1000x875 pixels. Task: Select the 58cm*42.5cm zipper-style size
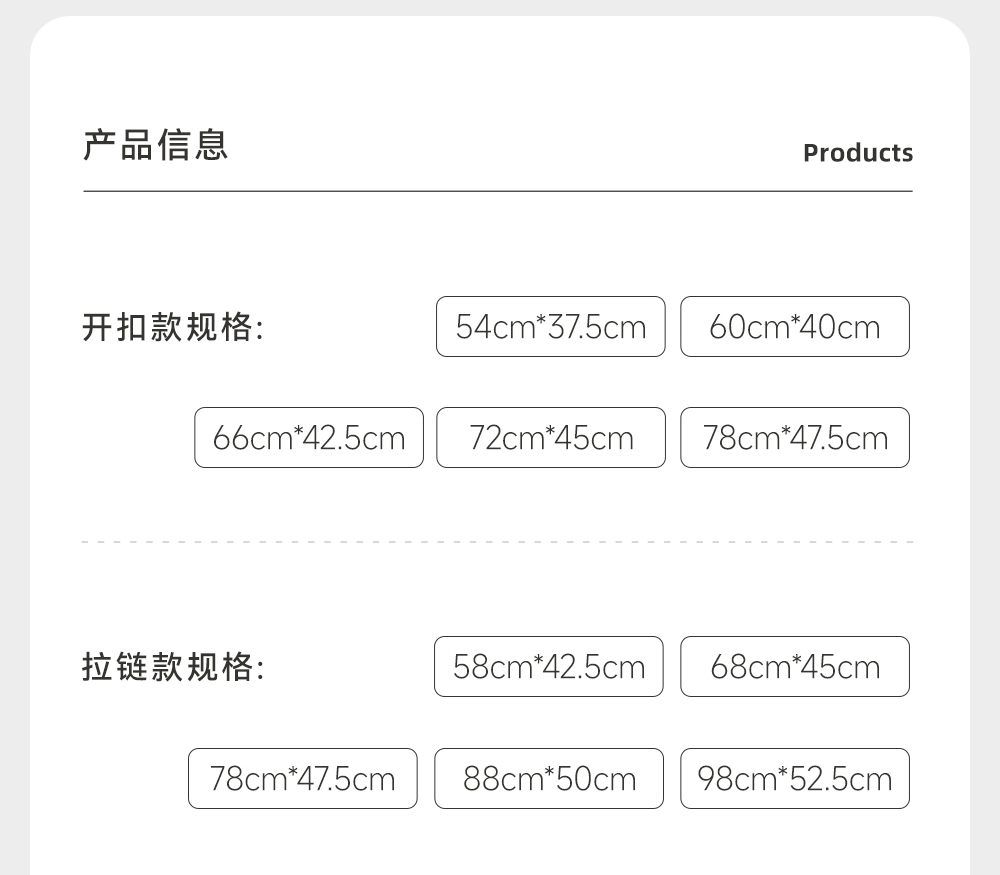[x=548, y=667]
